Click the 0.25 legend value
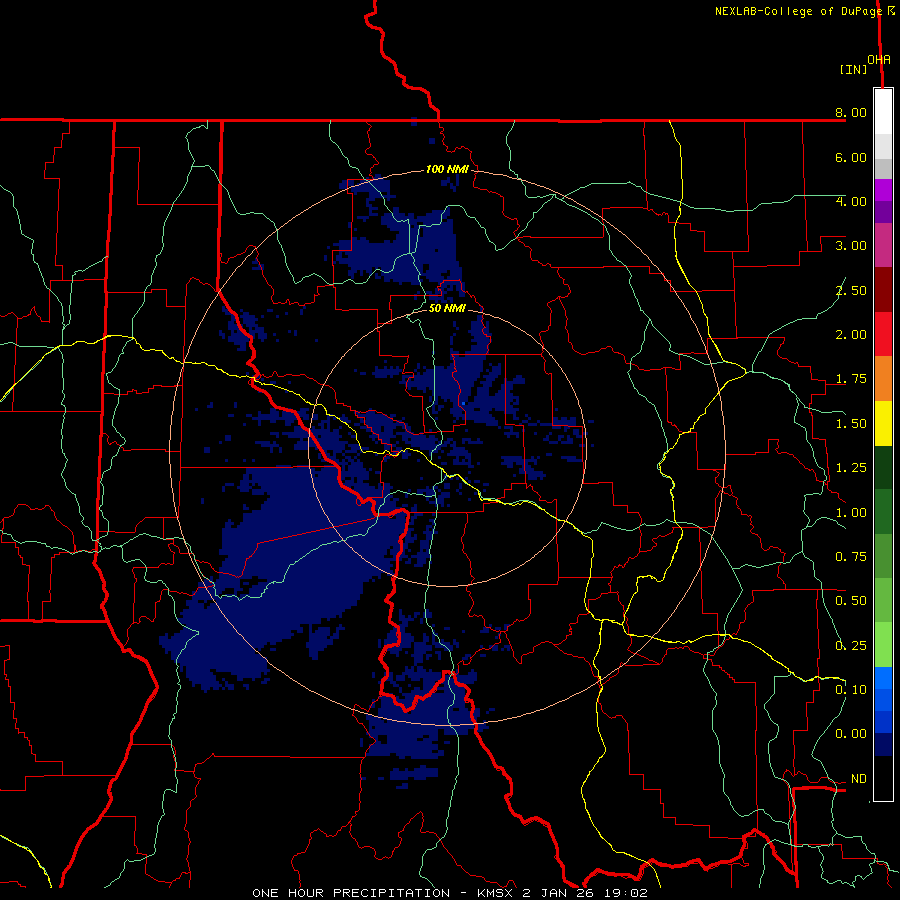The width and height of the screenshot is (900, 900). [x=851, y=646]
